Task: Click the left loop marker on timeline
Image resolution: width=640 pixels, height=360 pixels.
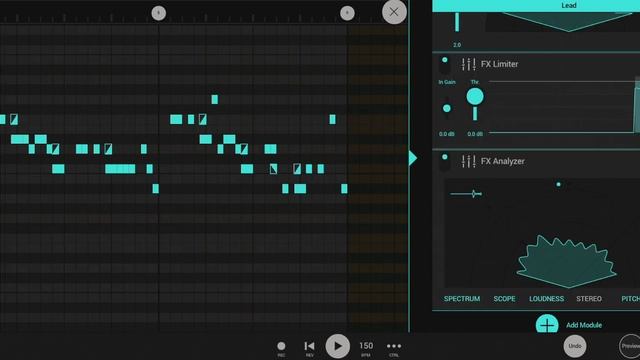Action: point(159,13)
